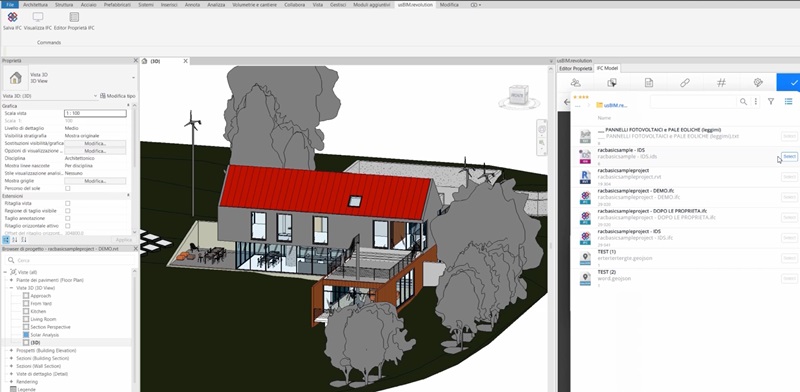Click Modifica for Mostra griglie
The image size is (800, 392).
[95, 181]
